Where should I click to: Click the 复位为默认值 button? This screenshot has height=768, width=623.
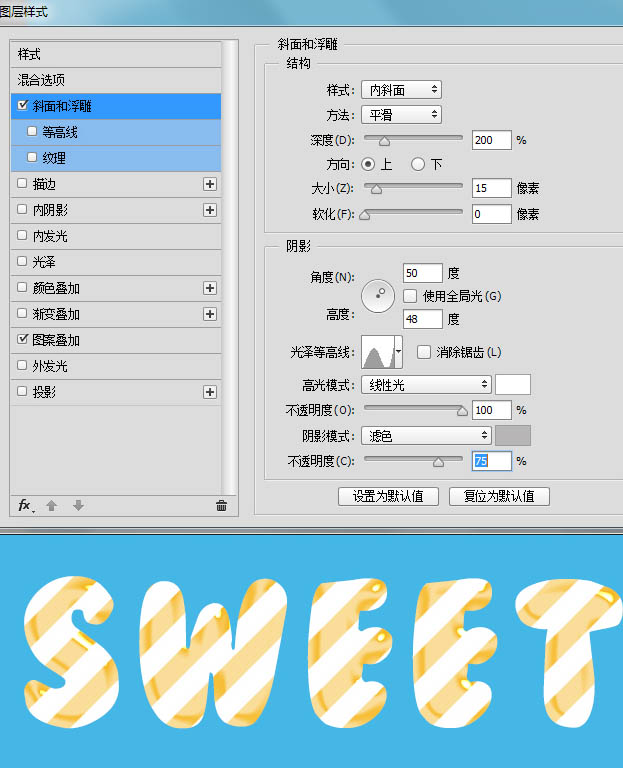[499, 497]
